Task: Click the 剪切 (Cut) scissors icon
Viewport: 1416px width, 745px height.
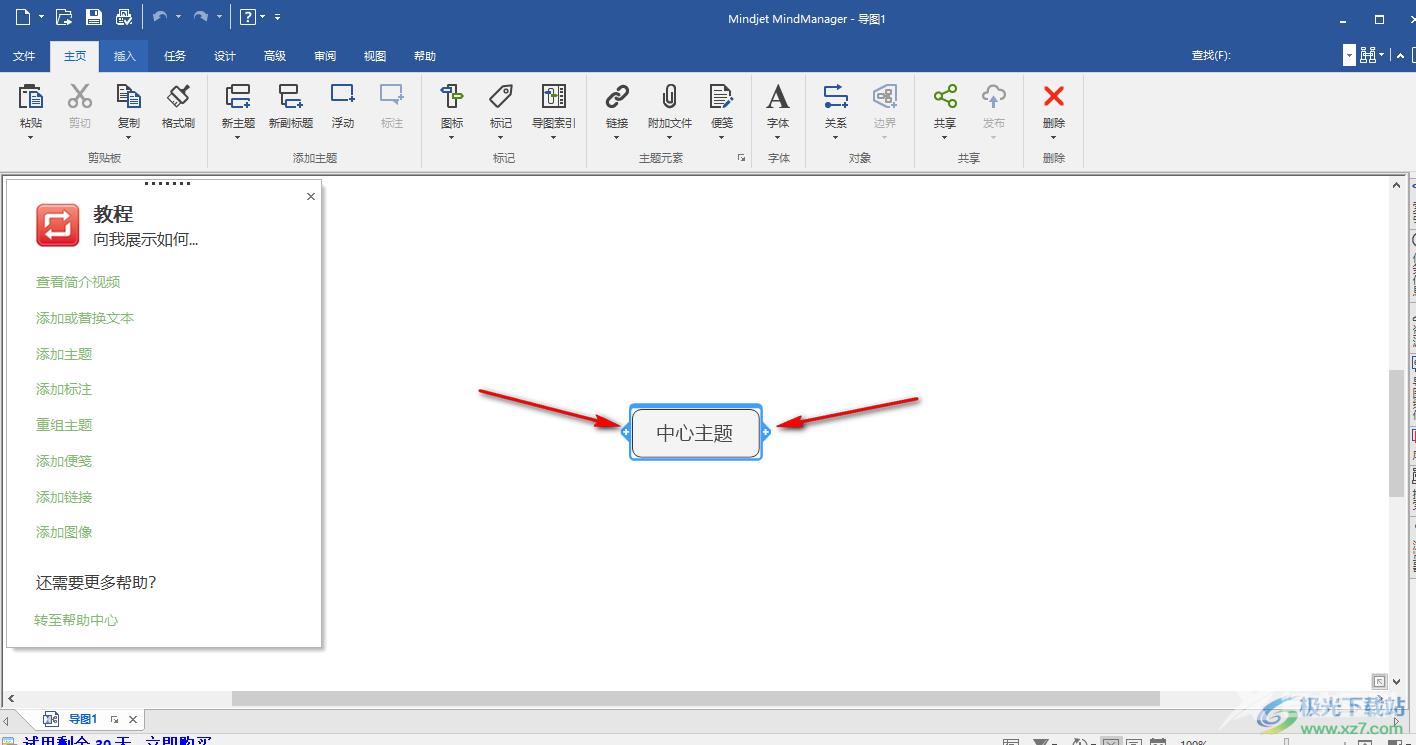Action: [80, 97]
